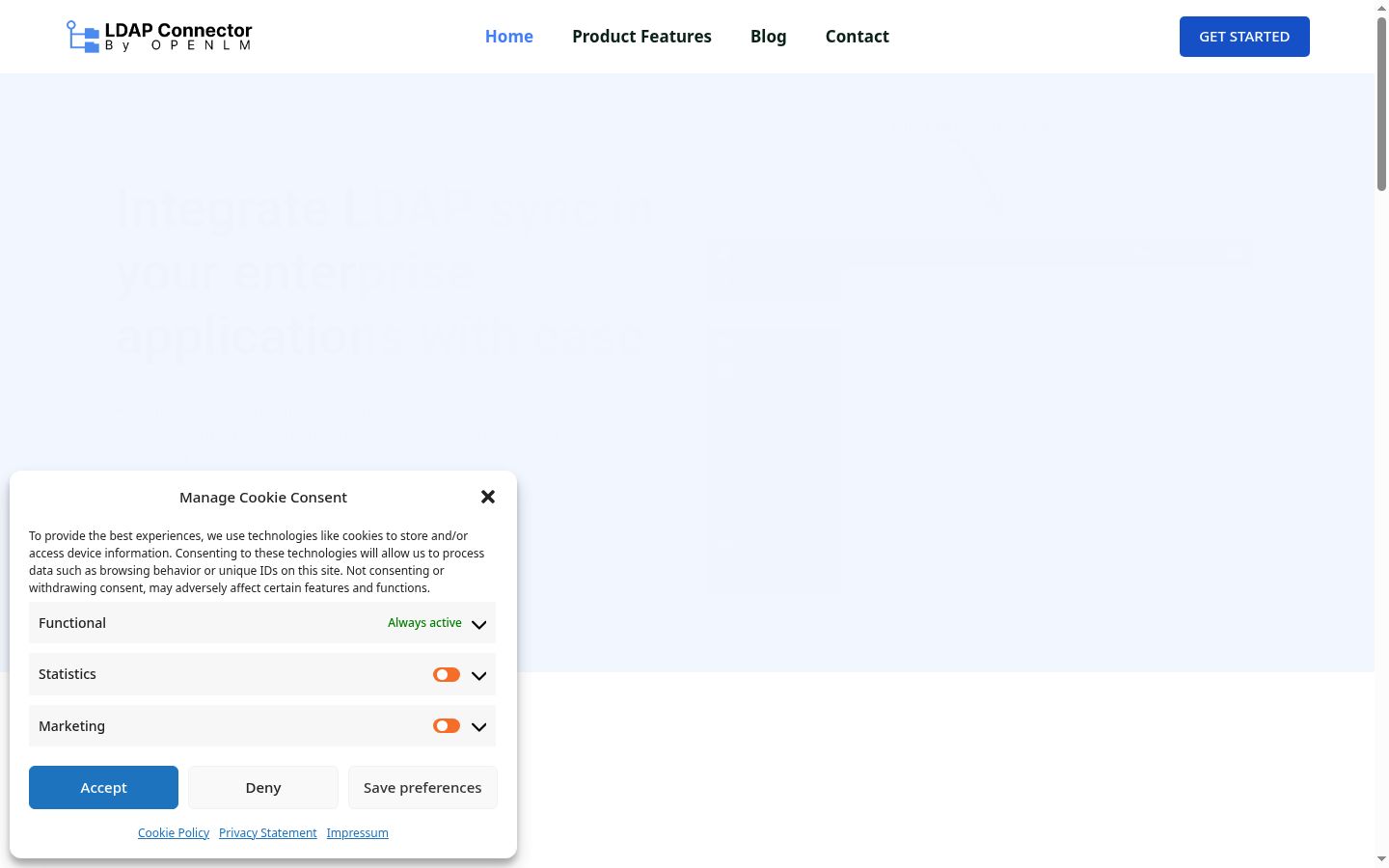Screen dimensions: 1389x868
Task: Open the Contact page
Action: pos(858,37)
